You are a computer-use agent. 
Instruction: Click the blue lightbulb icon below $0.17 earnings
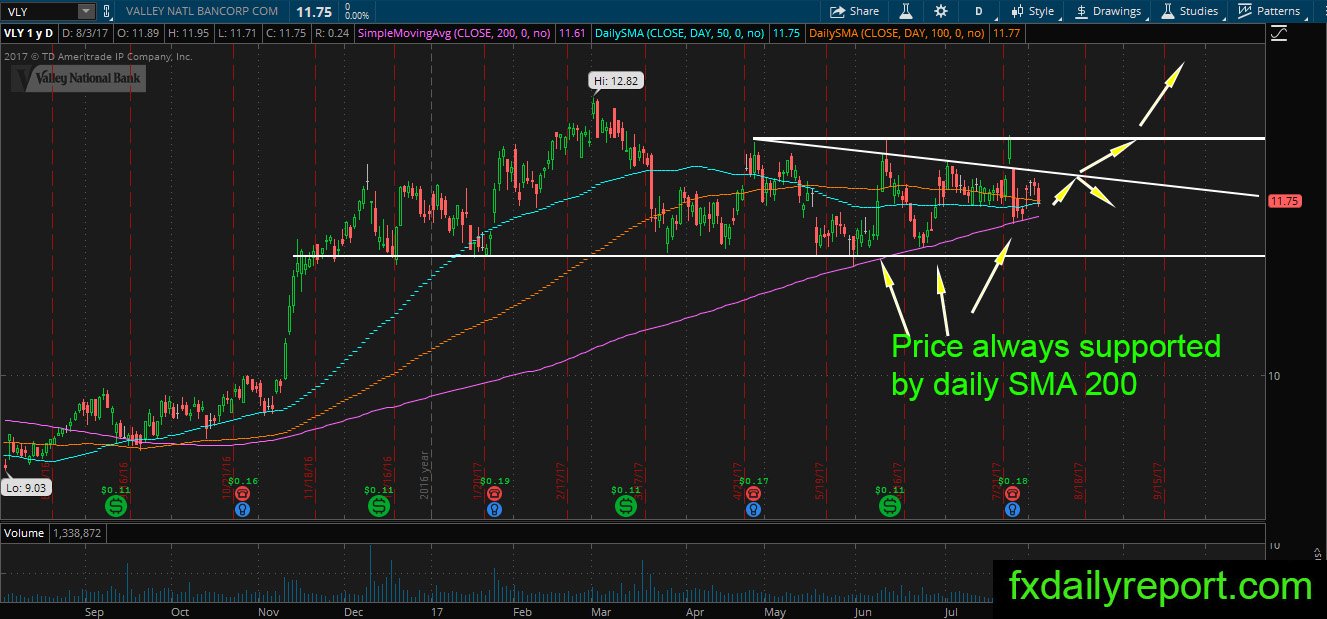tap(755, 510)
